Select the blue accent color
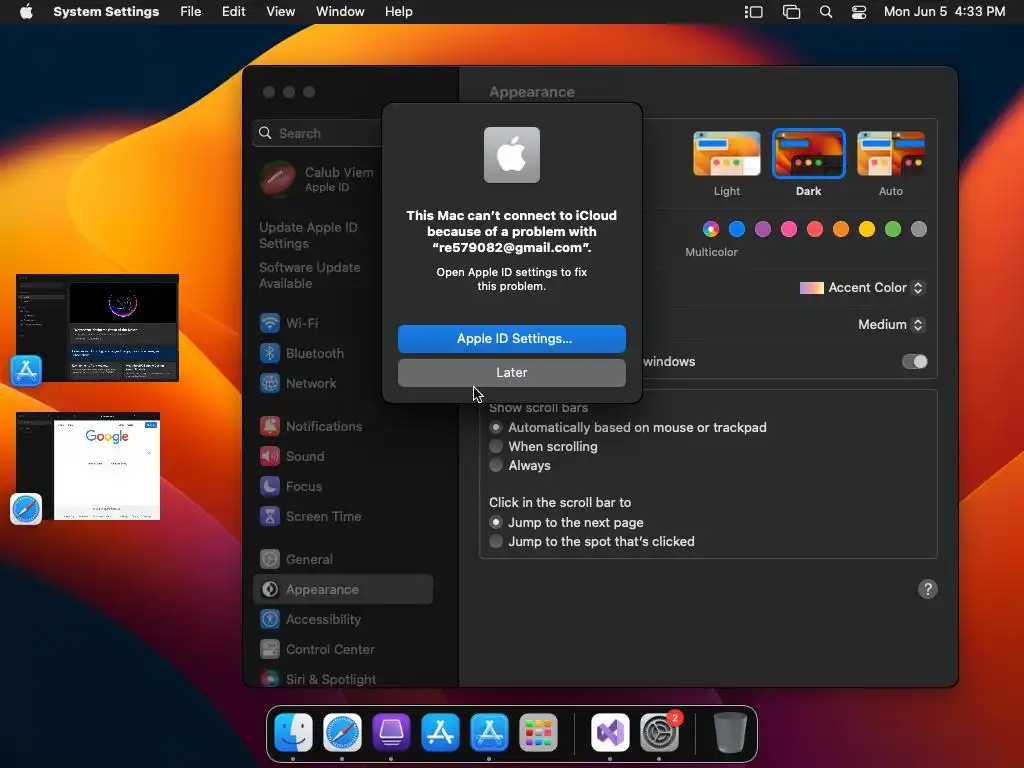The image size is (1024, 768). (x=737, y=229)
